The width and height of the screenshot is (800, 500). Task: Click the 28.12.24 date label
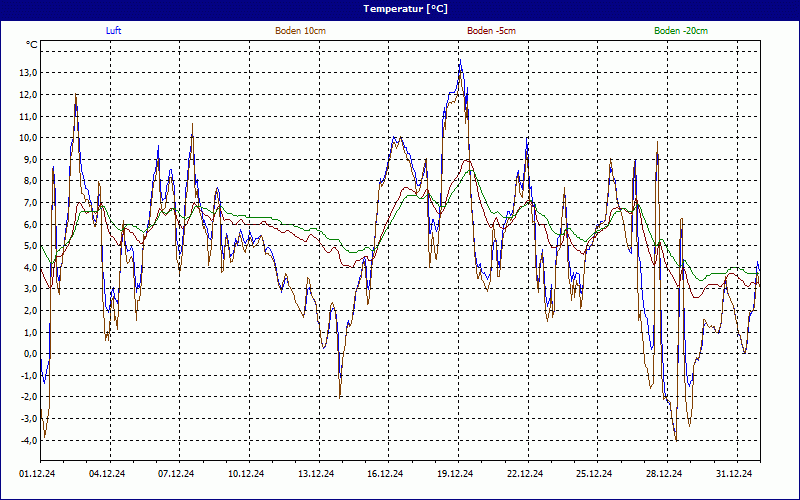point(664,474)
